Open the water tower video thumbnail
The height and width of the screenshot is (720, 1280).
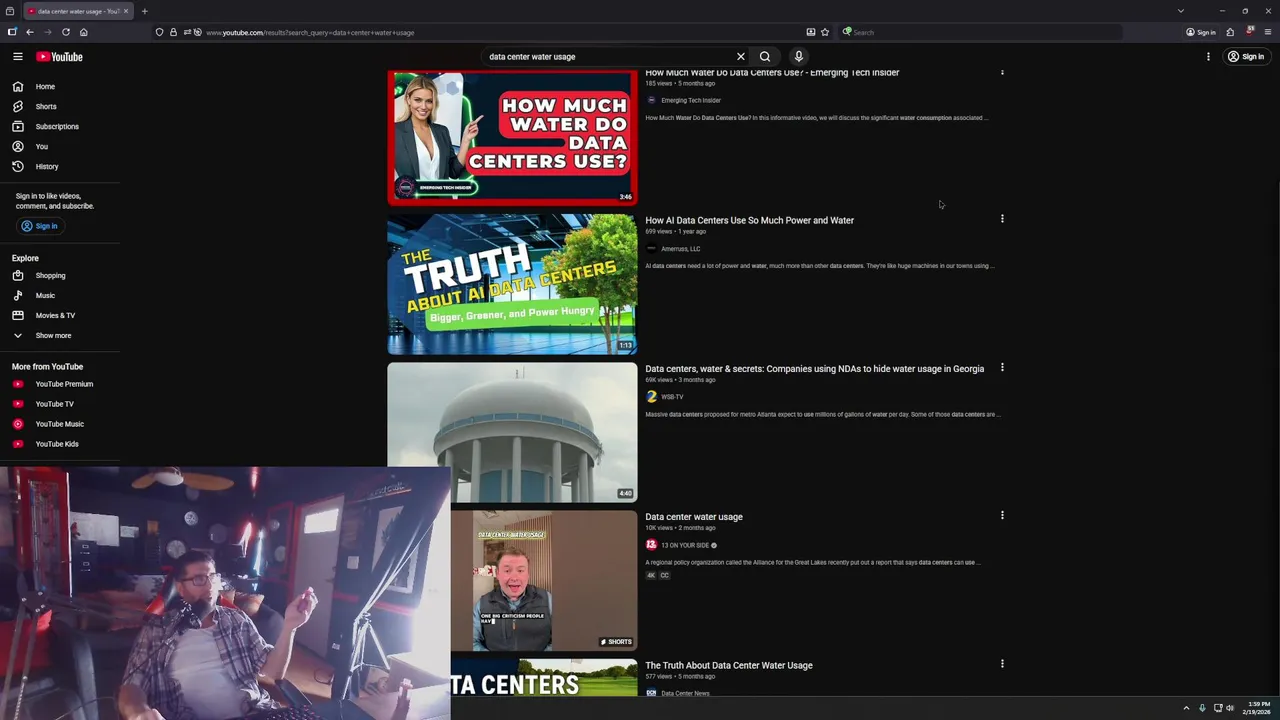[512, 432]
